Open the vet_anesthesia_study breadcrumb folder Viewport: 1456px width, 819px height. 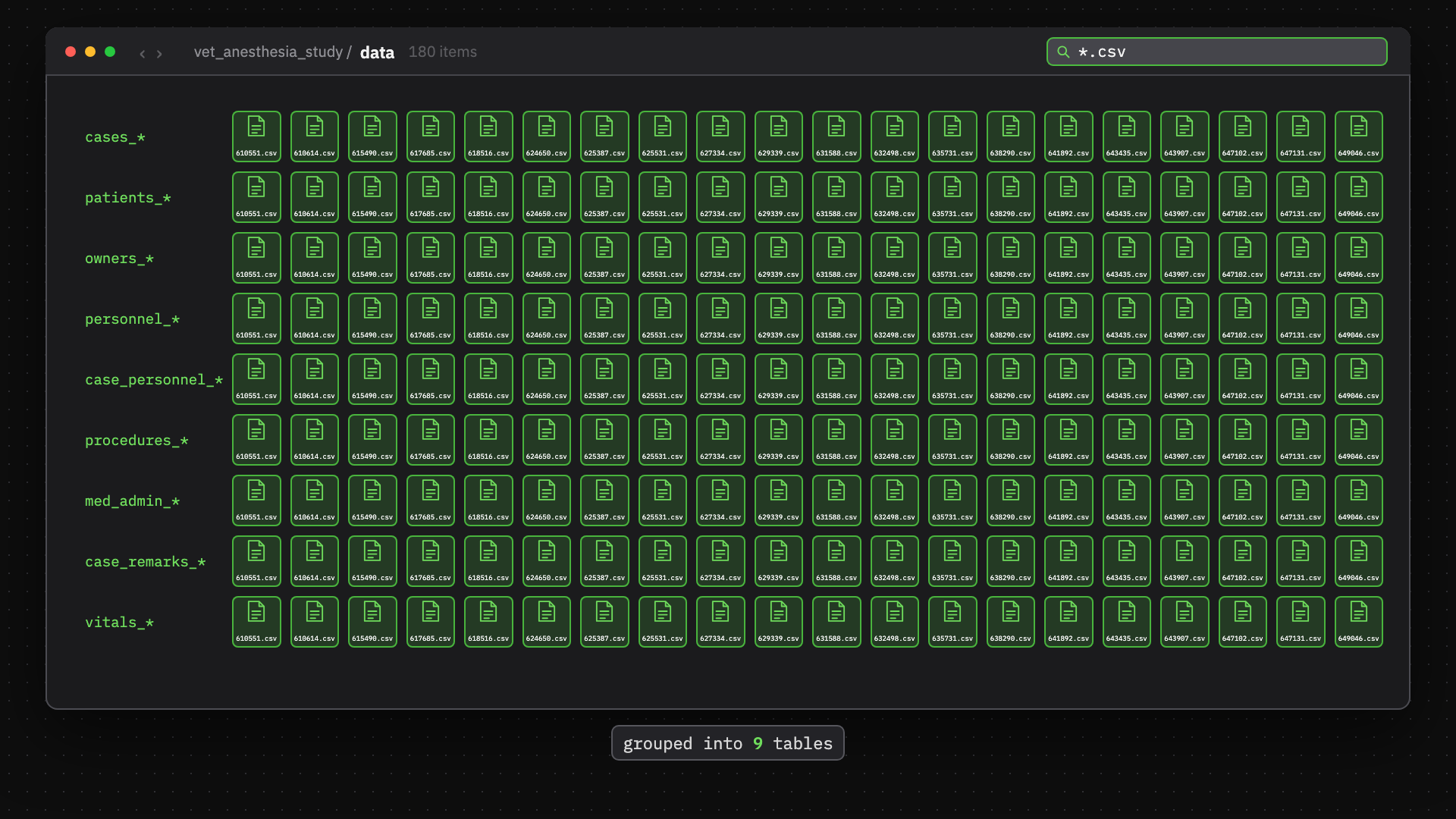pos(268,52)
